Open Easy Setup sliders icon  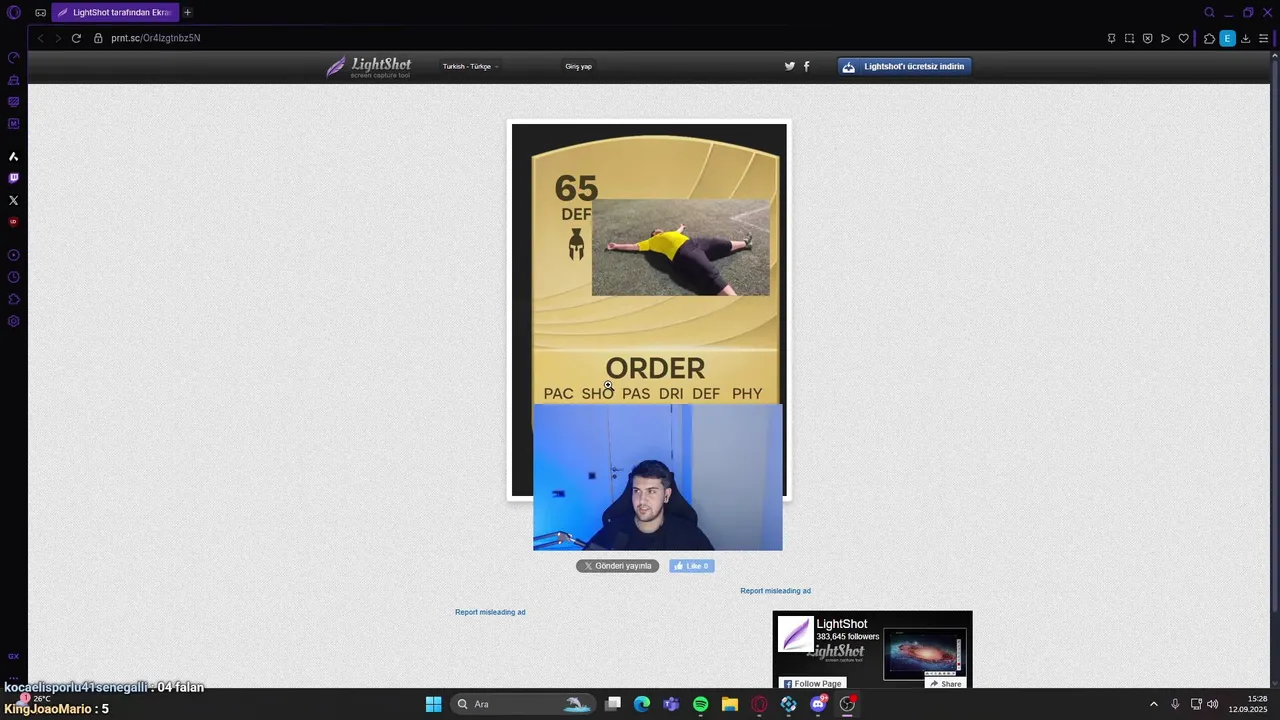(1263, 38)
